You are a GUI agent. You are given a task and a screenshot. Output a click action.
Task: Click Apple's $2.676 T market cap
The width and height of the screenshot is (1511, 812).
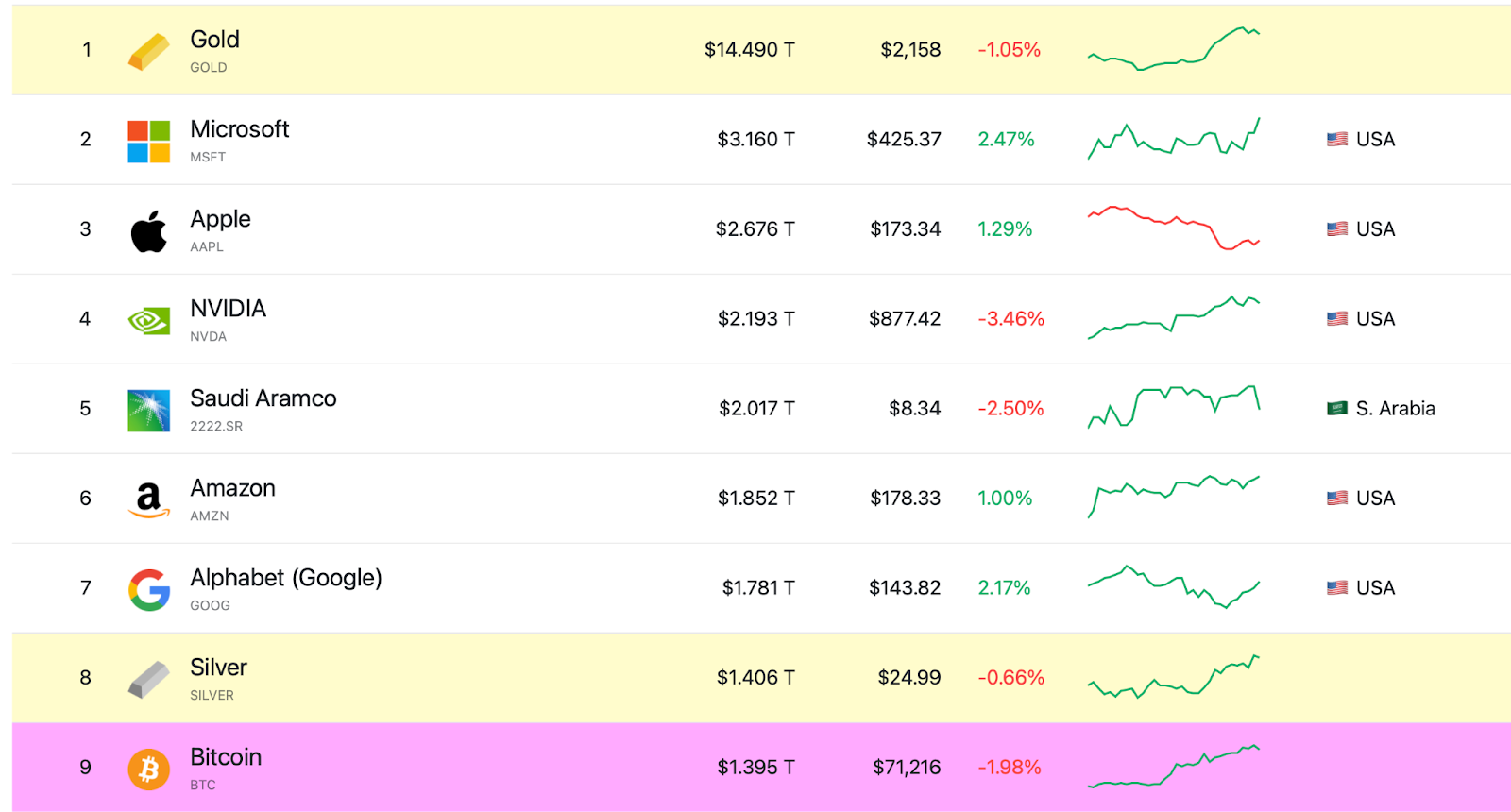click(755, 228)
